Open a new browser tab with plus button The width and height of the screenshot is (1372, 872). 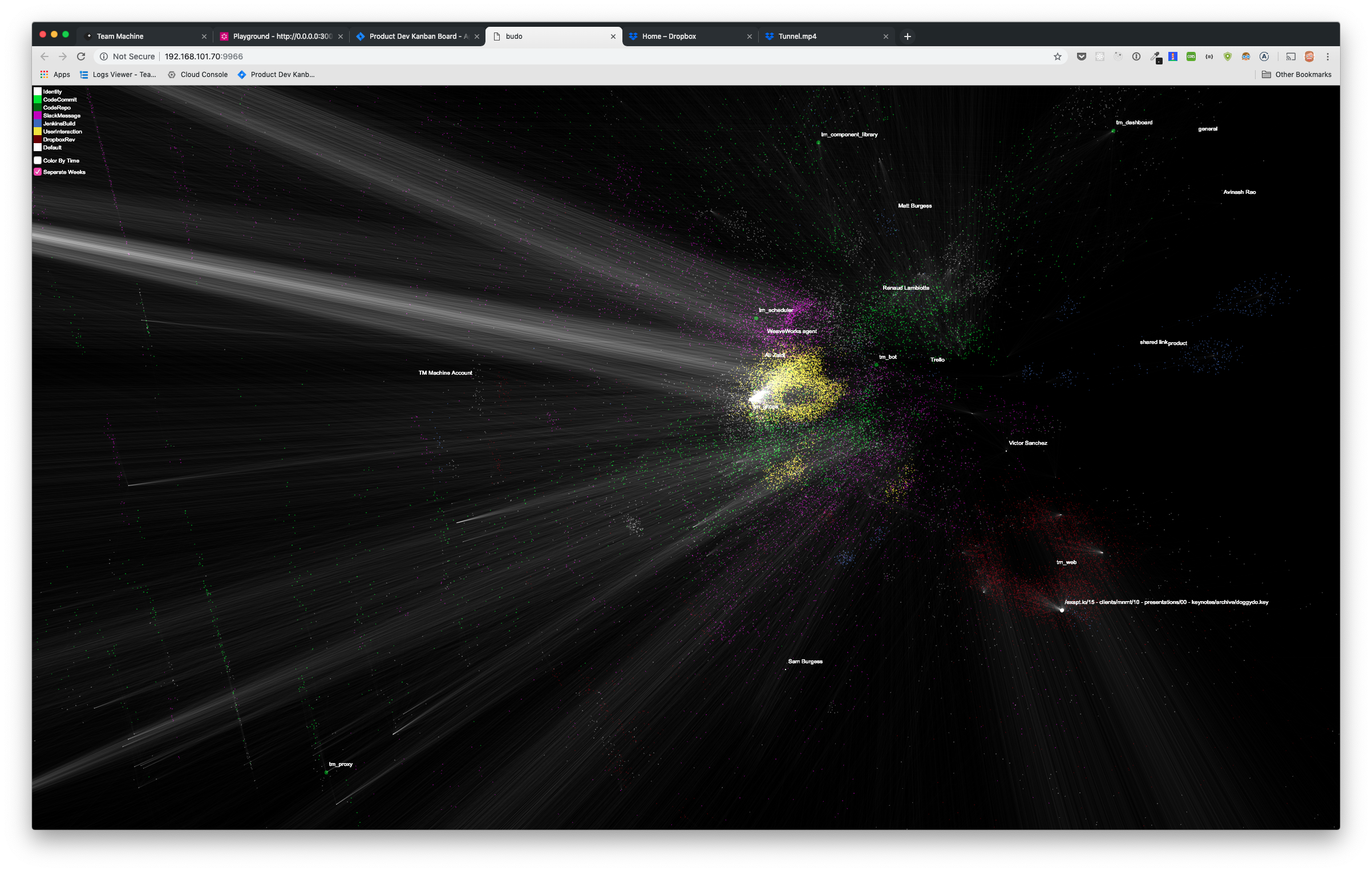click(907, 36)
